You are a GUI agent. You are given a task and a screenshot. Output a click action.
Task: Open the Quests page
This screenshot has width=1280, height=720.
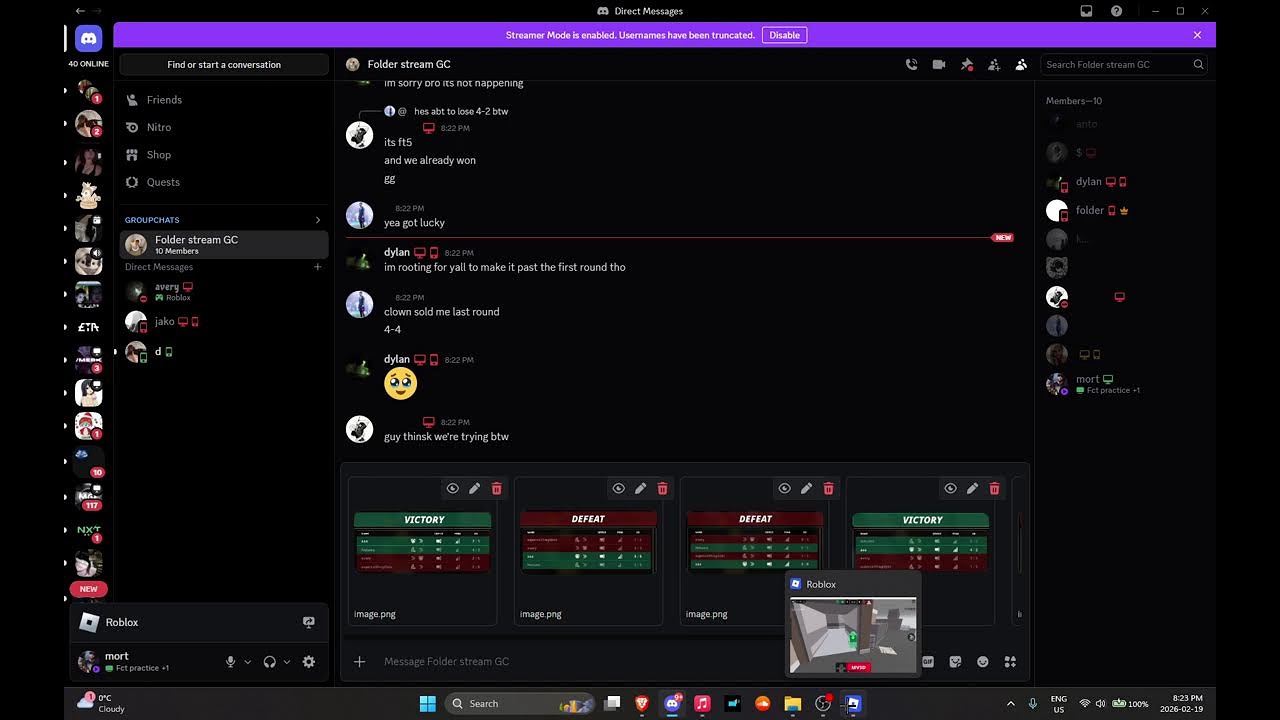224,182
